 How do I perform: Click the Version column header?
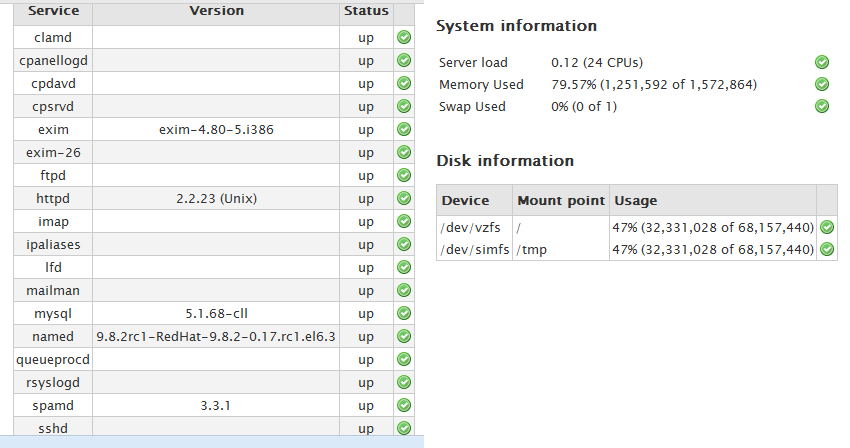(x=216, y=12)
